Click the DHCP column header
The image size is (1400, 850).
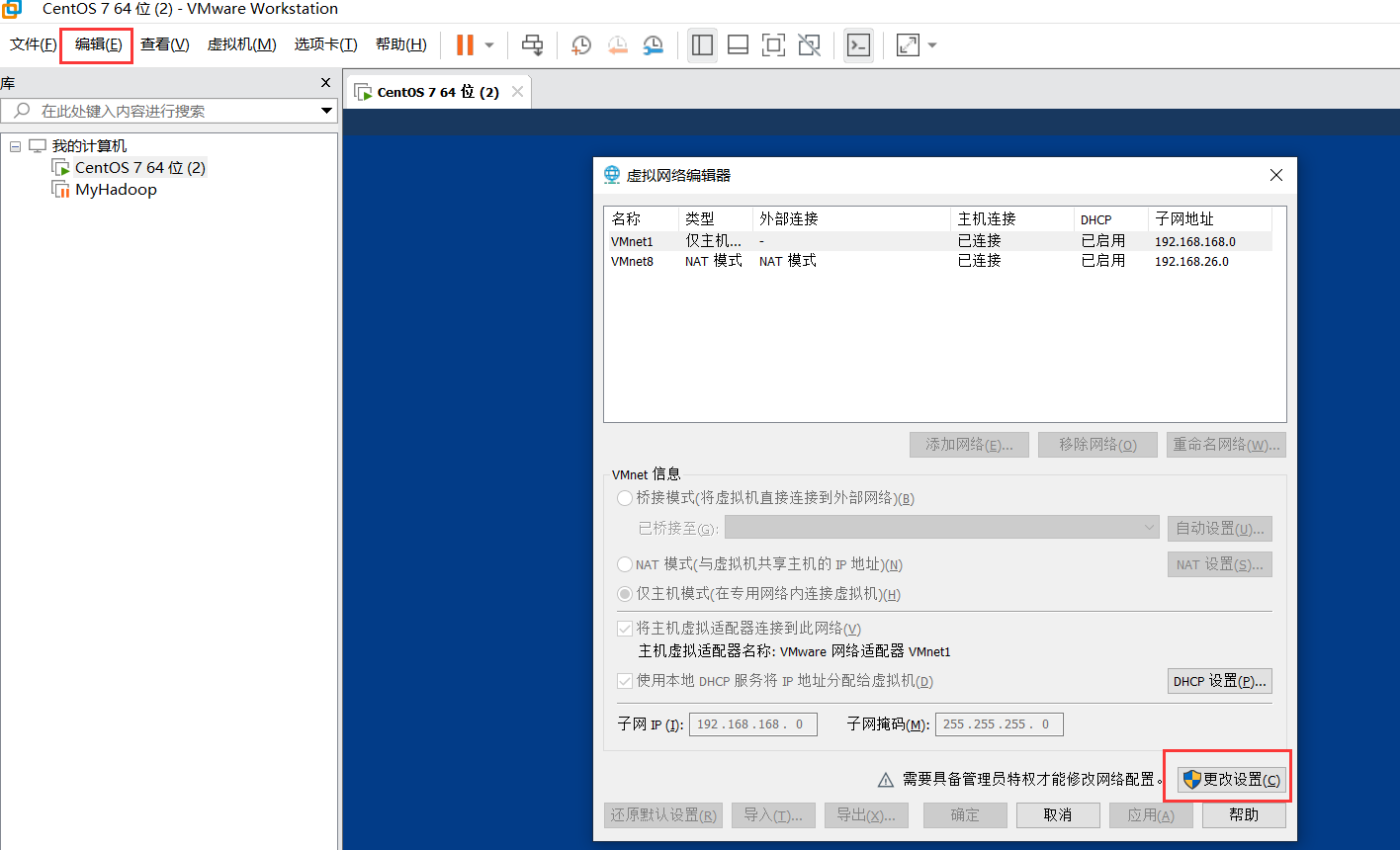tap(1110, 219)
